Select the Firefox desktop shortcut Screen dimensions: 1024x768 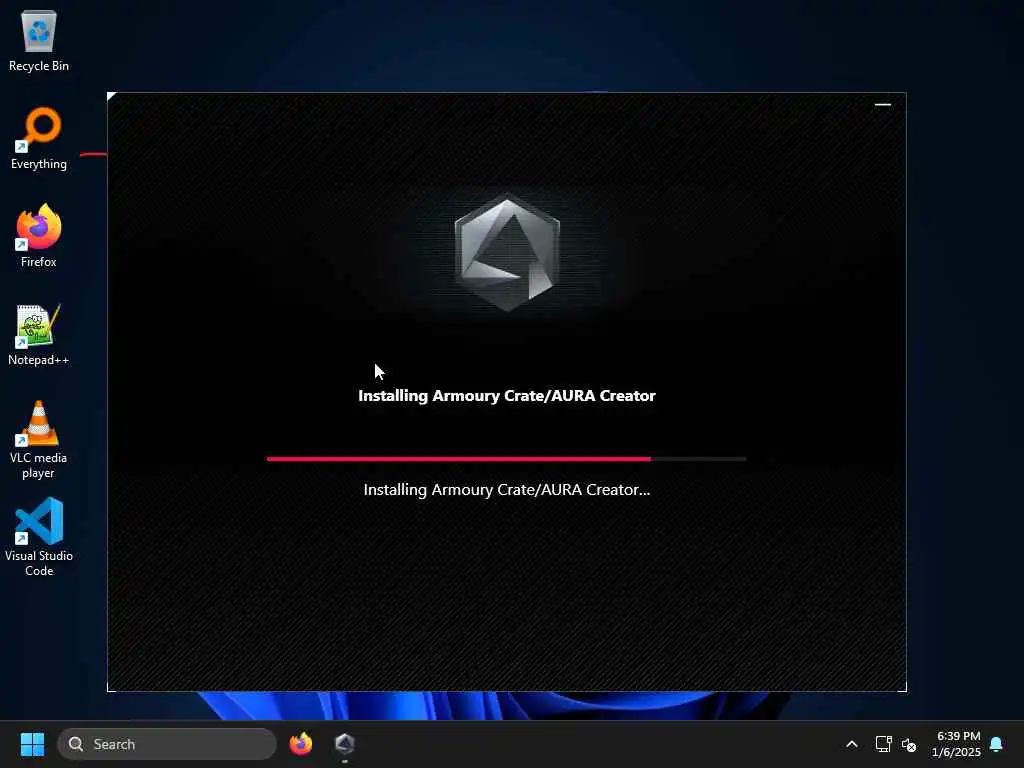(39, 236)
